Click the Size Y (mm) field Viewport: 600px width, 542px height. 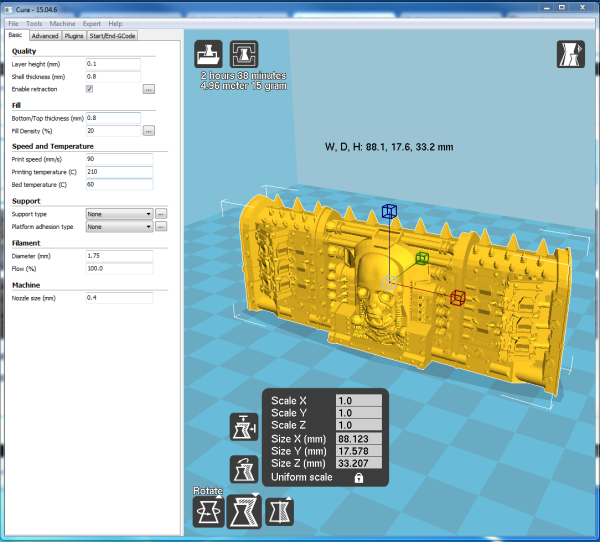pos(359,451)
